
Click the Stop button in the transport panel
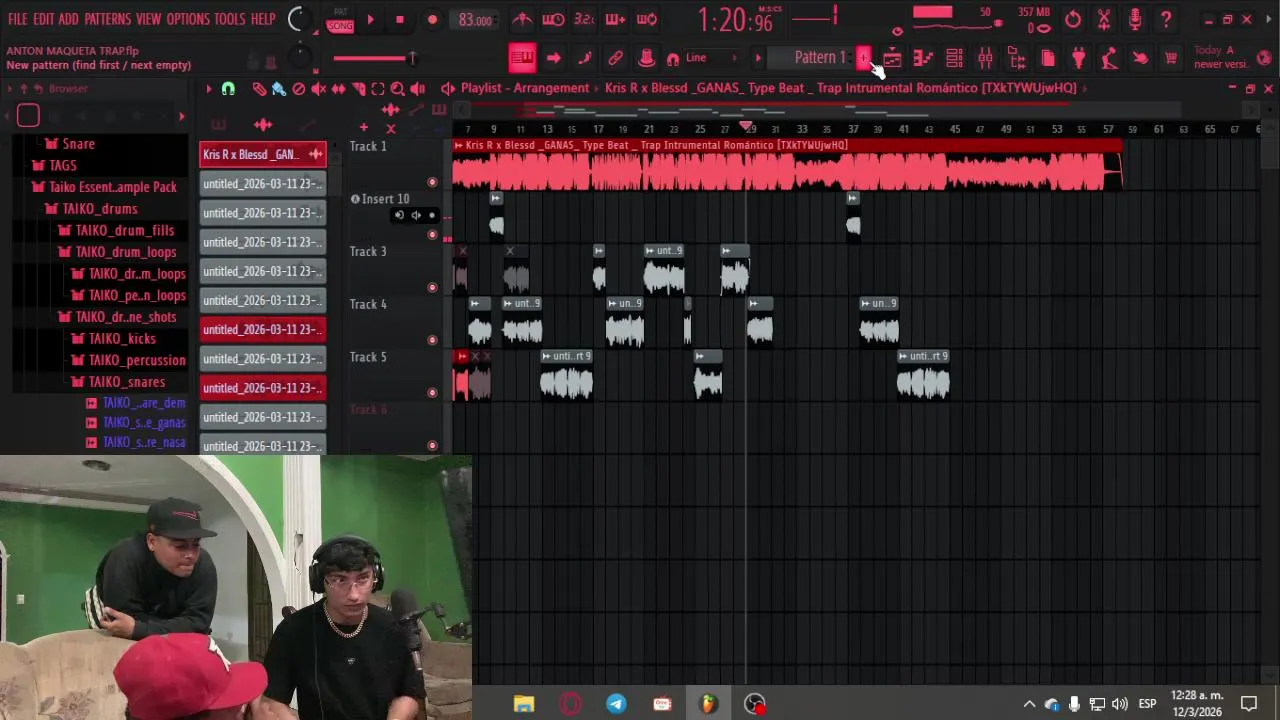(400, 19)
